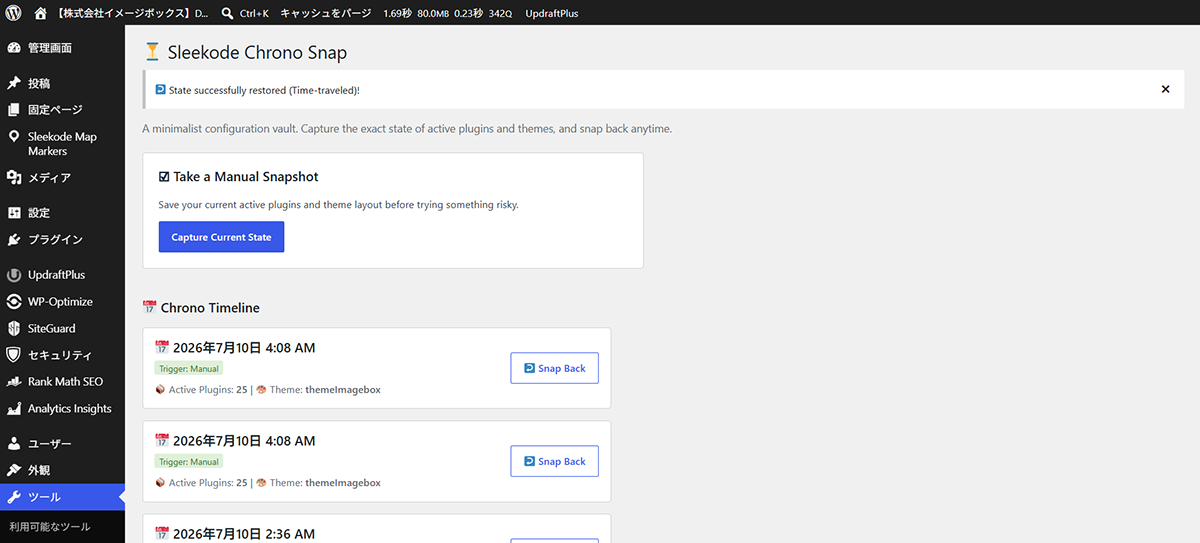Viewport: 1200px width, 543px height.
Task: Click the Sleekode Map Markers location icon
Action: tap(14, 137)
